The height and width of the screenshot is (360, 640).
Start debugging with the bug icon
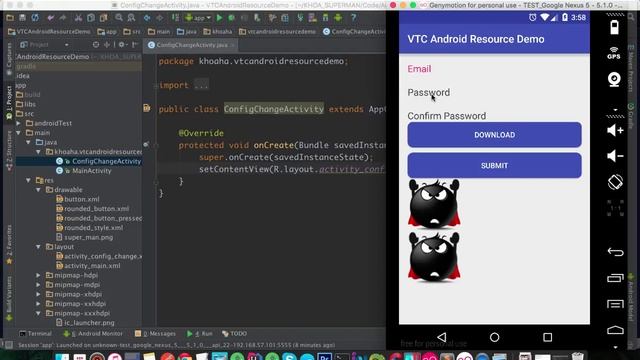pyautogui.click(x=231, y=18)
